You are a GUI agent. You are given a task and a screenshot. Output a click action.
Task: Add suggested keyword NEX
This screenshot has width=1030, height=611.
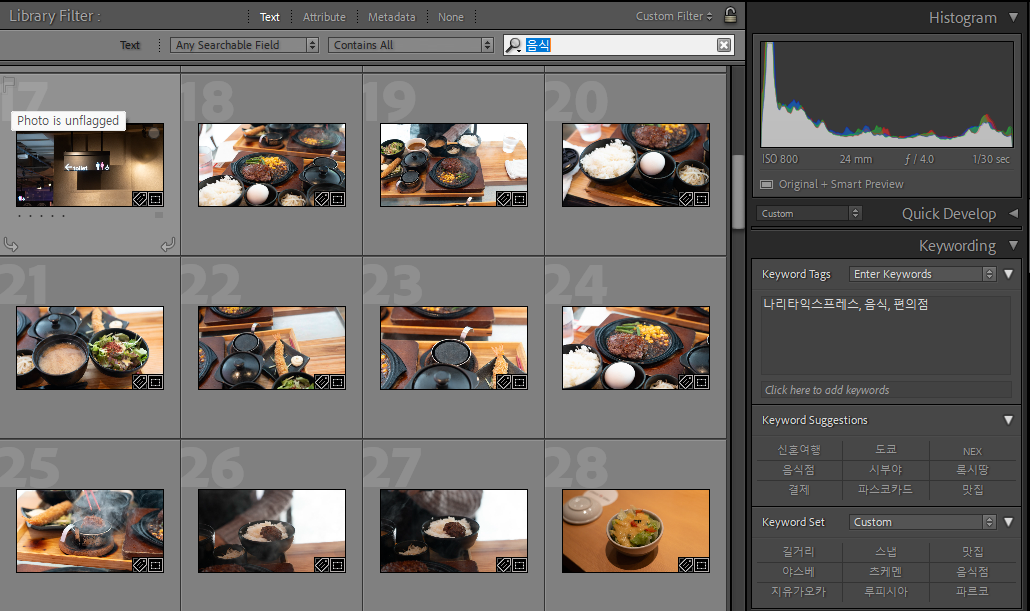972,451
